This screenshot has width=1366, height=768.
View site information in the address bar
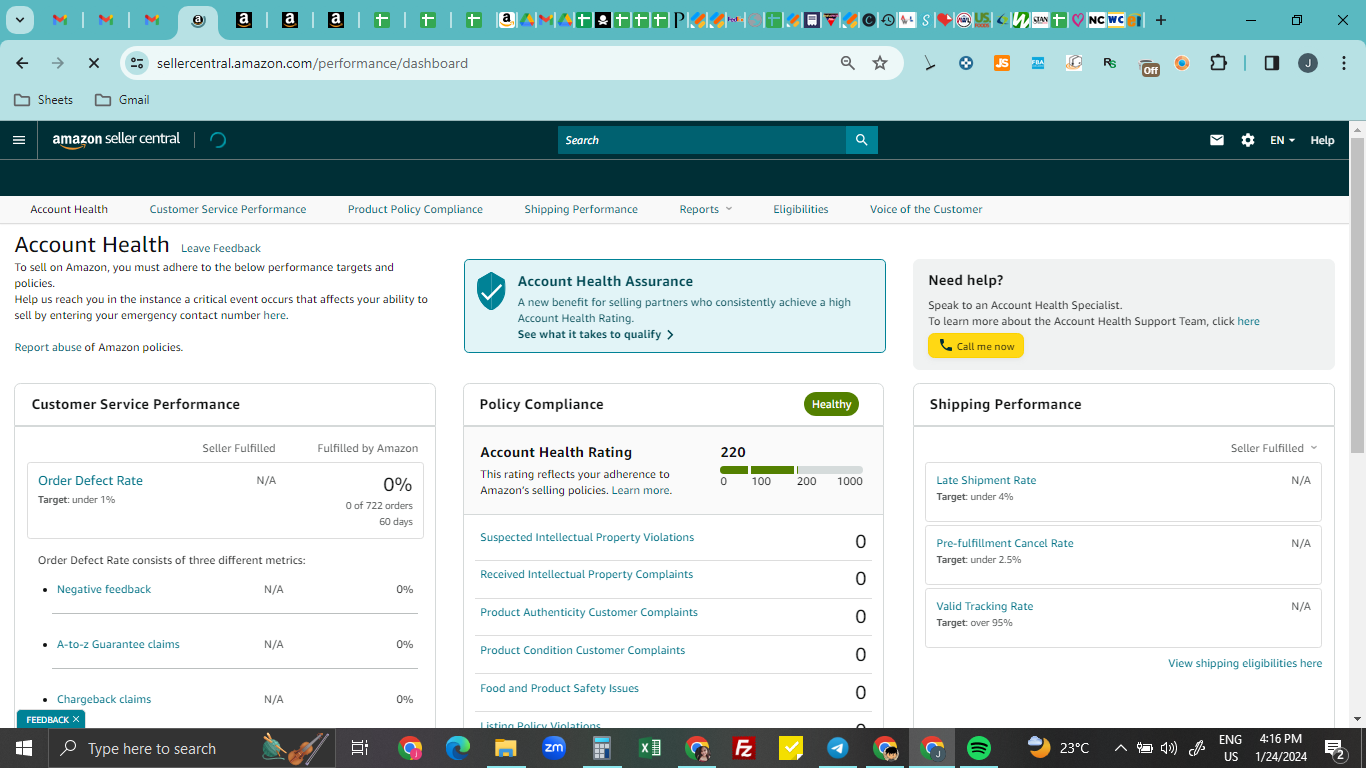[137, 63]
